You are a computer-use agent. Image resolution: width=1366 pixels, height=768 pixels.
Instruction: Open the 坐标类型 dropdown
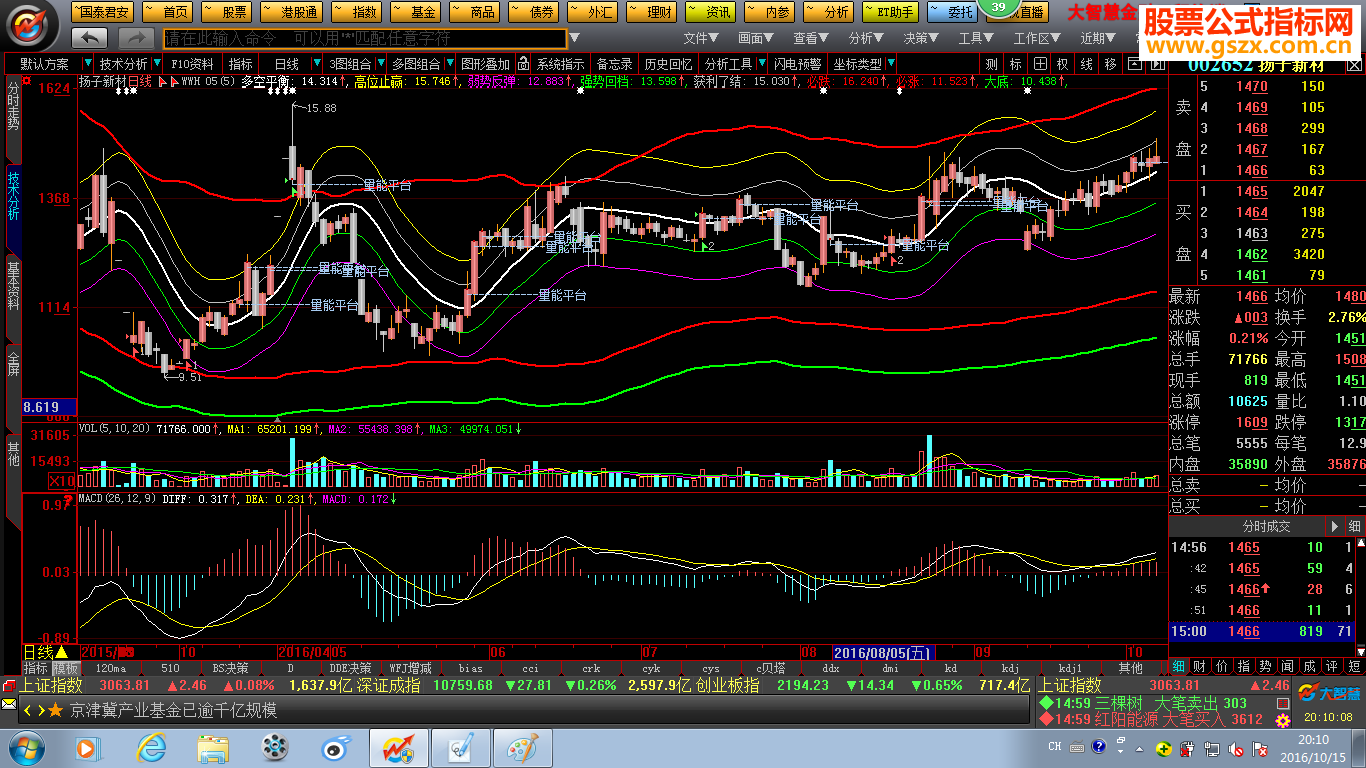pyautogui.click(x=862, y=64)
